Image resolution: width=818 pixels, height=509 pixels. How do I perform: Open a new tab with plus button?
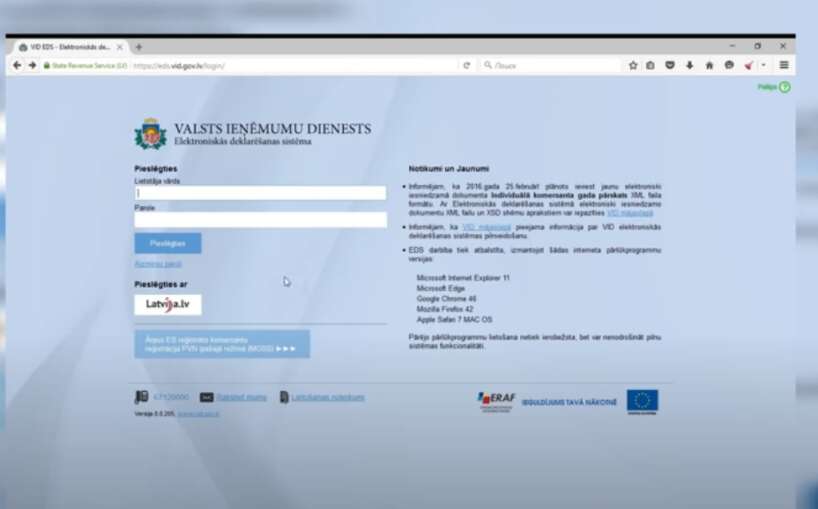[x=138, y=47]
